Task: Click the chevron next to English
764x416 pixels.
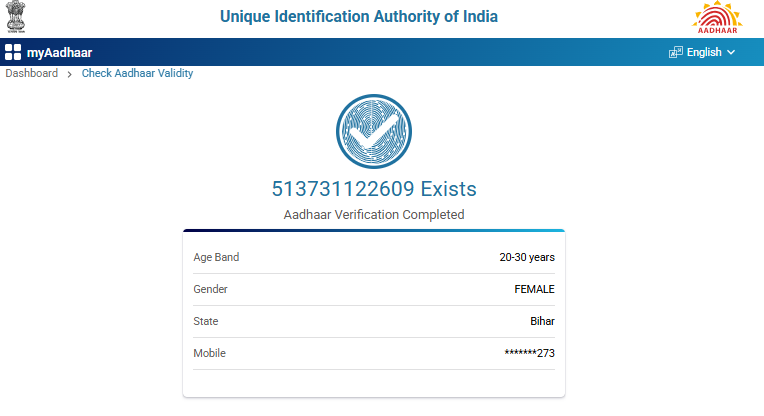Action: point(731,52)
